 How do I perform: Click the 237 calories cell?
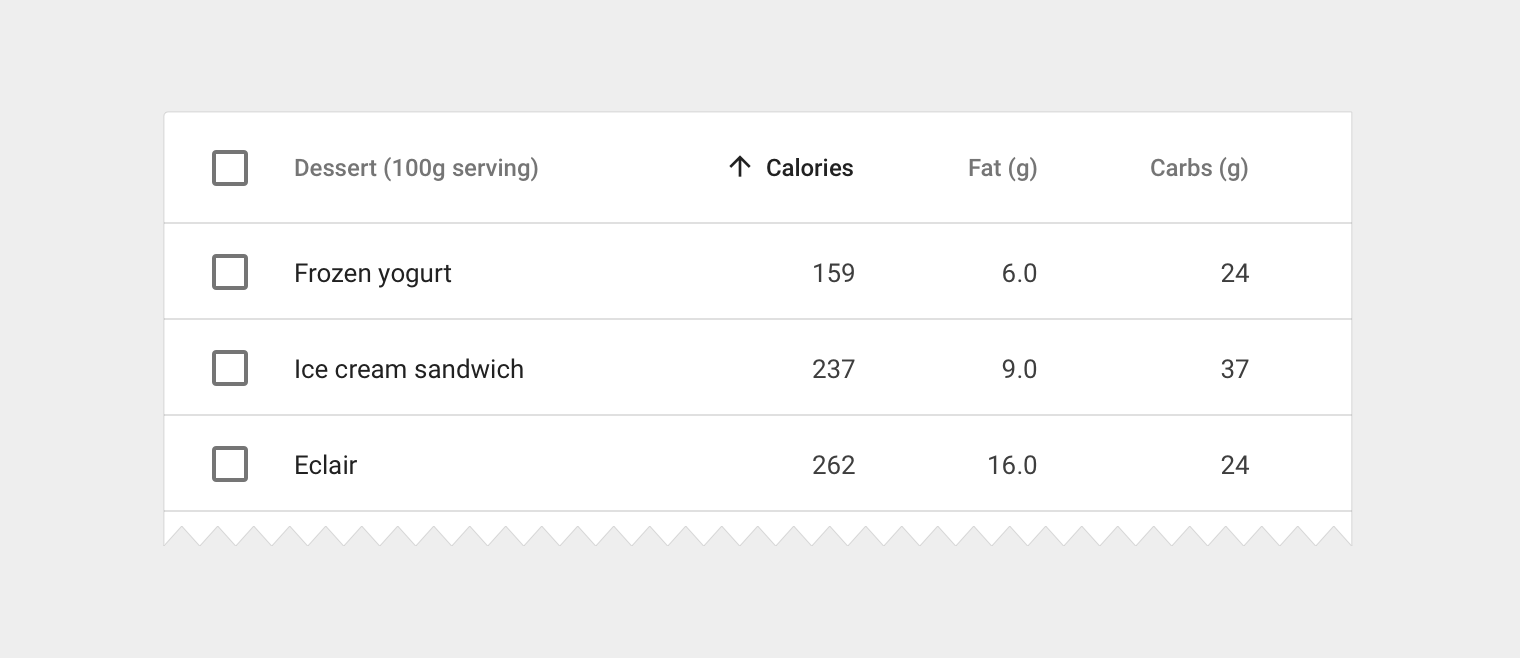click(833, 369)
